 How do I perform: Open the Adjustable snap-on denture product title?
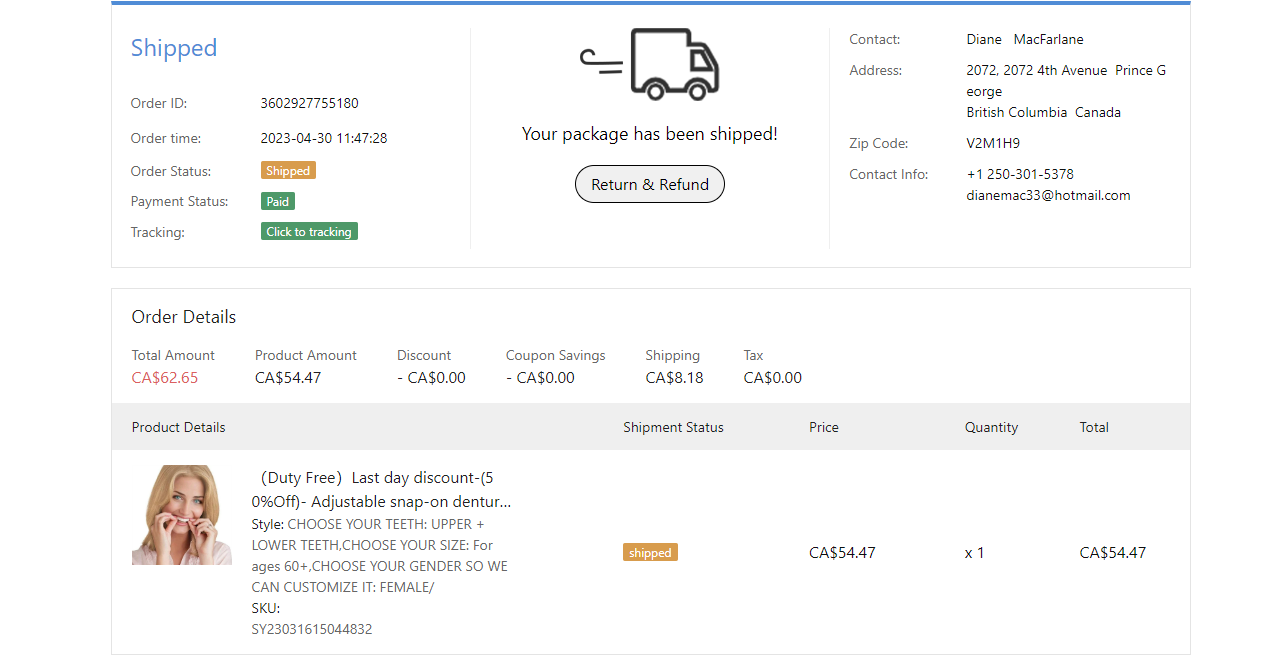tap(381, 490)
